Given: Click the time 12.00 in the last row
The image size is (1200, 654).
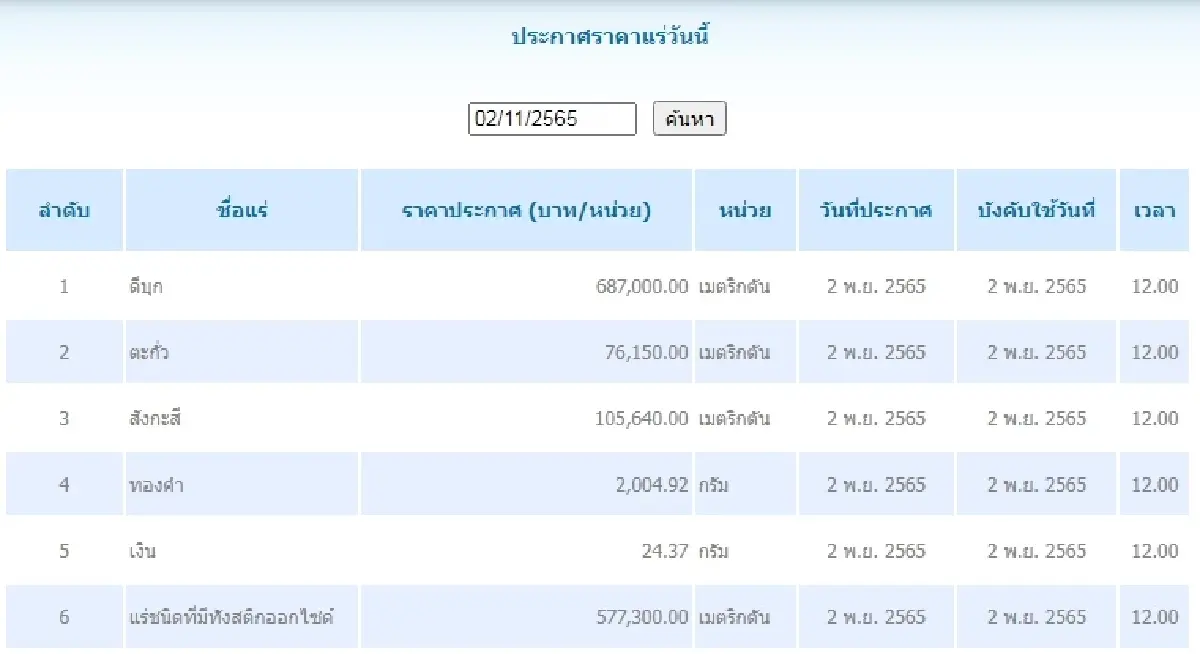Looking at the screenshot, I should [x=1155, y=617].
